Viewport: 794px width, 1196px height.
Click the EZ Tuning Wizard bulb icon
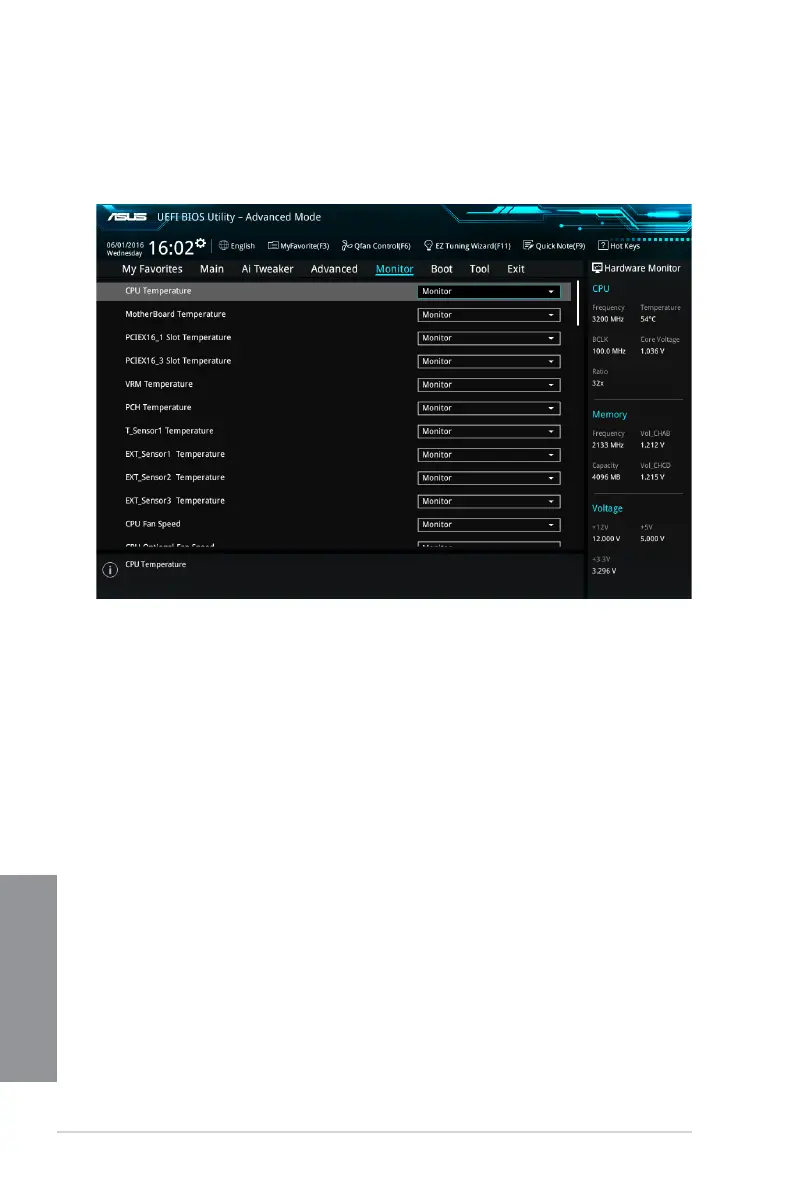coord(429,246)
